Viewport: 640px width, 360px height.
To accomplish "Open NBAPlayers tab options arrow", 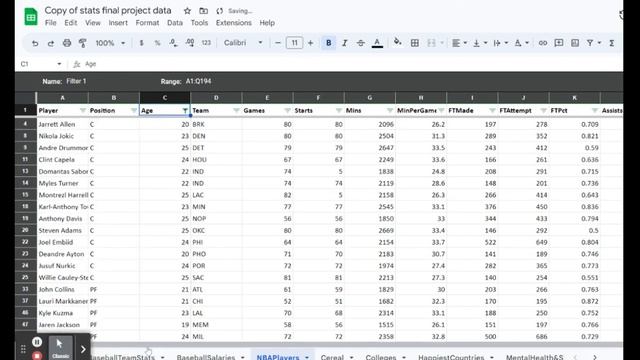I will click(307, 357).
